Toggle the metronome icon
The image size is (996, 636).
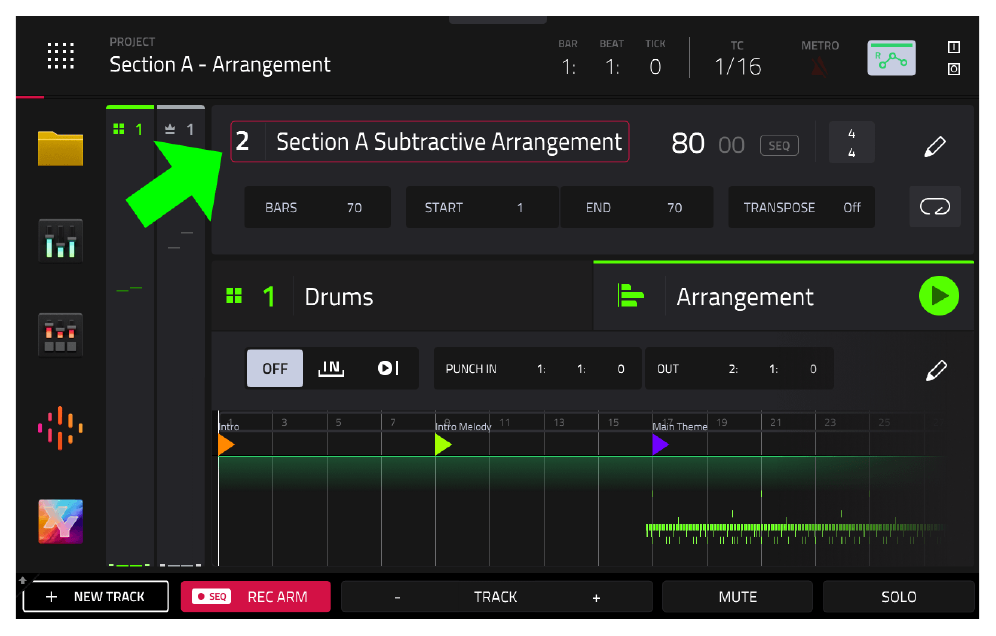820,66
